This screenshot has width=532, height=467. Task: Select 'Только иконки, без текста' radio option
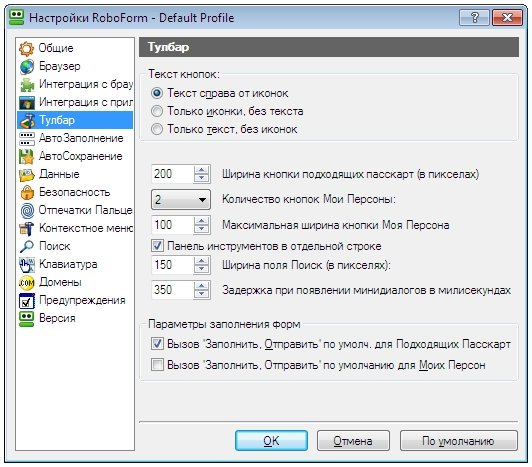(156, 111)
